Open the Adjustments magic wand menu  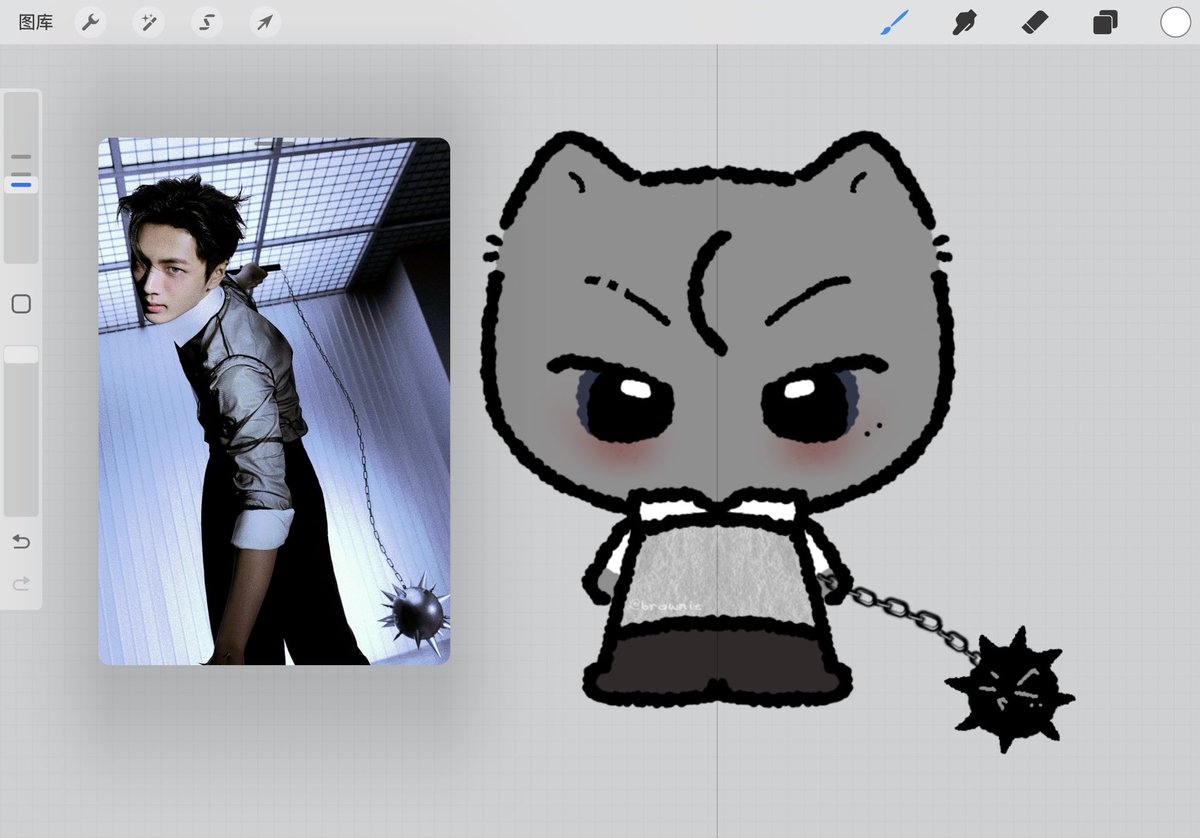[x=149, y=22]
